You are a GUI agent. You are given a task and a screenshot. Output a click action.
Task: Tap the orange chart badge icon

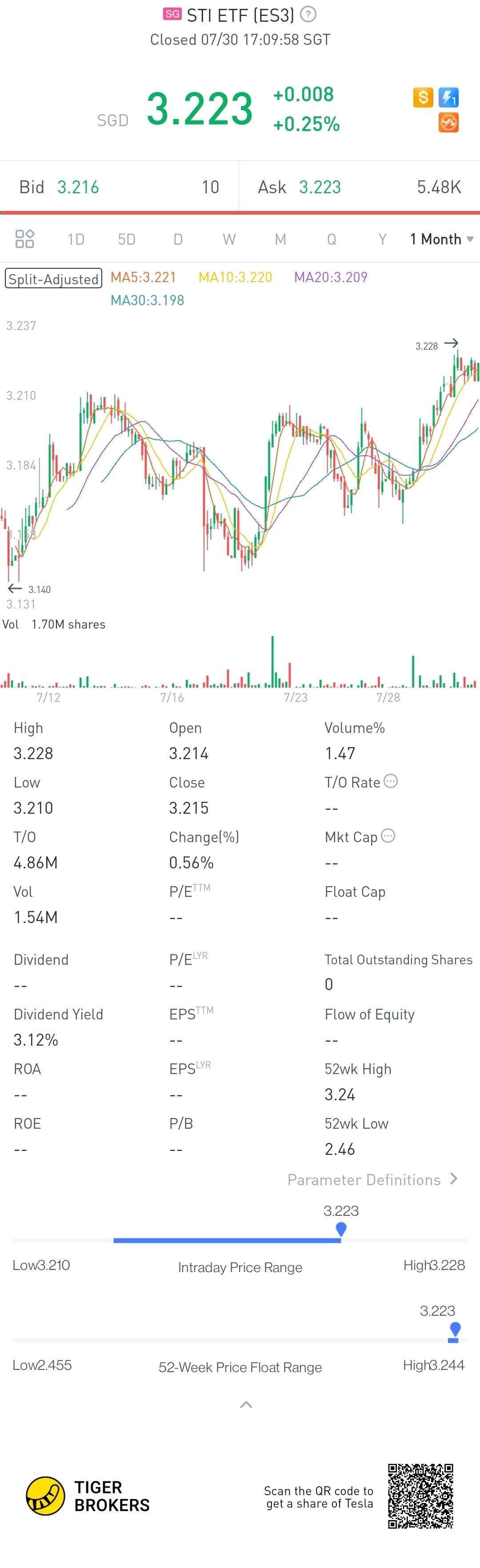click(449, 122)
